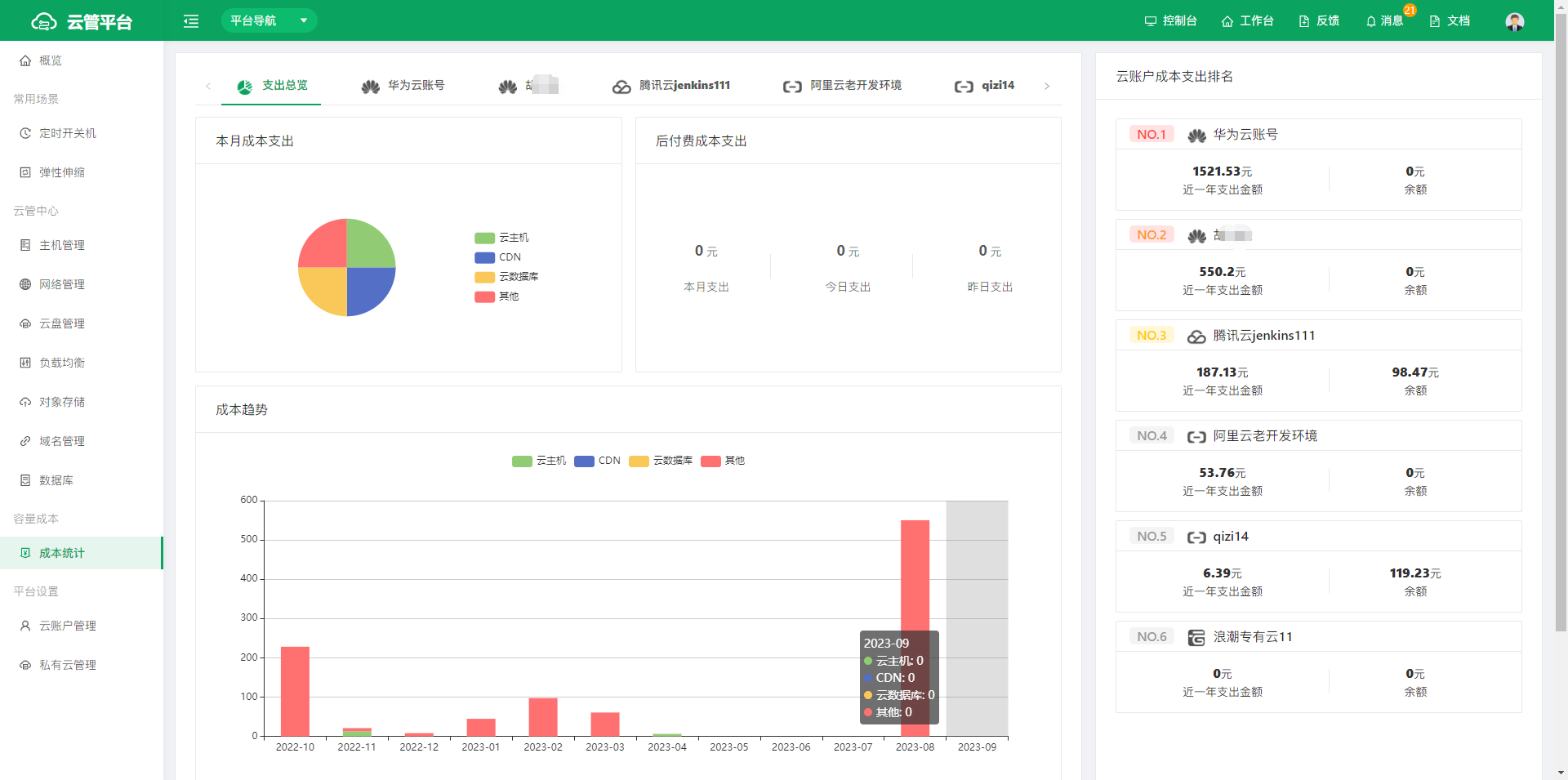Open 负载均衡 in the sidebar
The width and height of the screenshot is (1568, 780).
[82, 363]
